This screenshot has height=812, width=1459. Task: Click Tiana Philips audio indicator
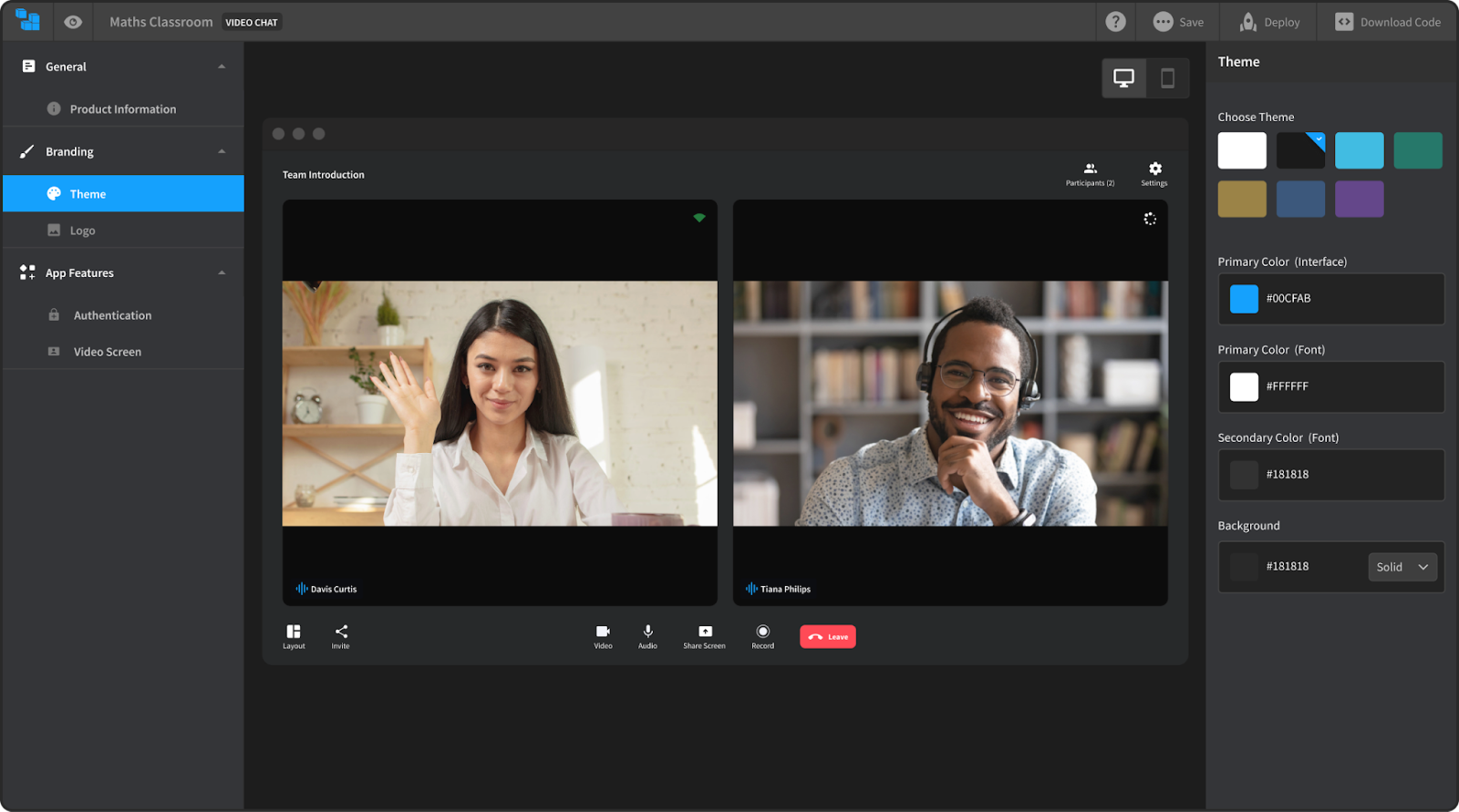click(x=751, y=589)
